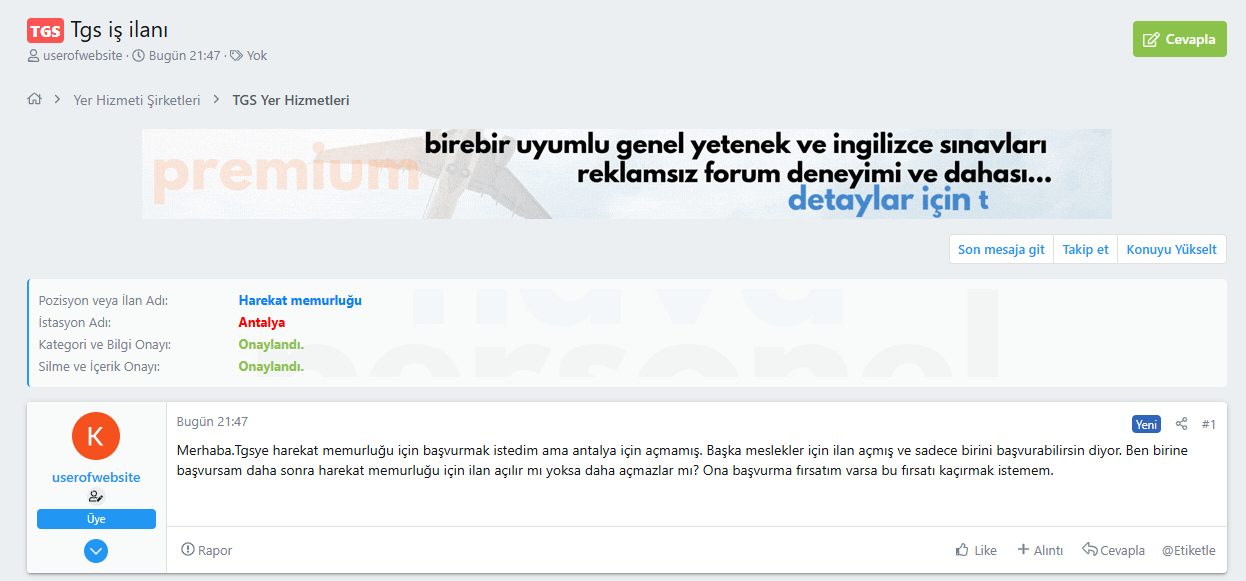The height and width of the screenshot is (581, 1246).
Task: Open userofwebsite profile beside the post
Action: click(x=96, y=477)
